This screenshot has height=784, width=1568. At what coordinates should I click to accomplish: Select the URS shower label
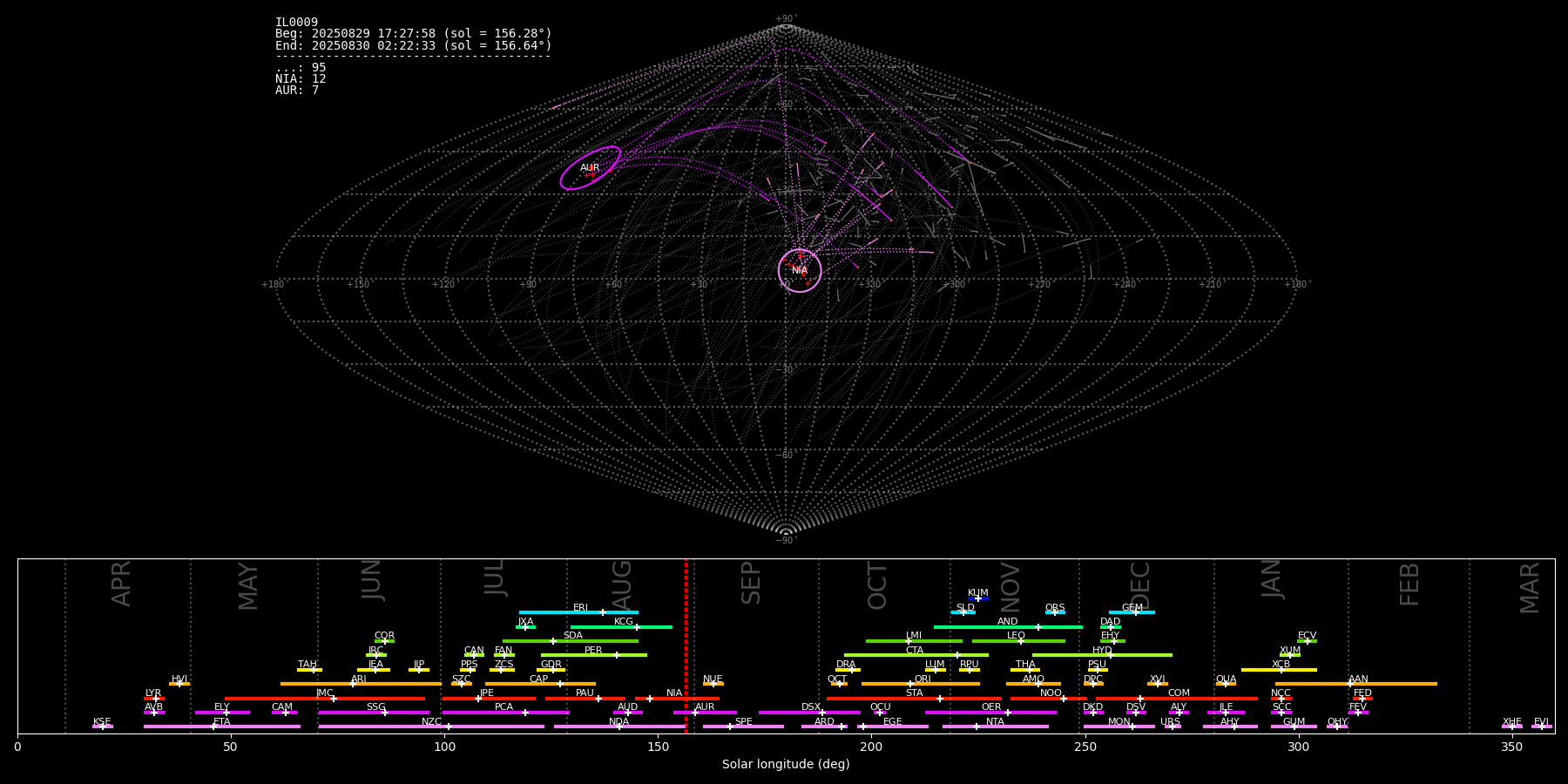point(1171,722)
